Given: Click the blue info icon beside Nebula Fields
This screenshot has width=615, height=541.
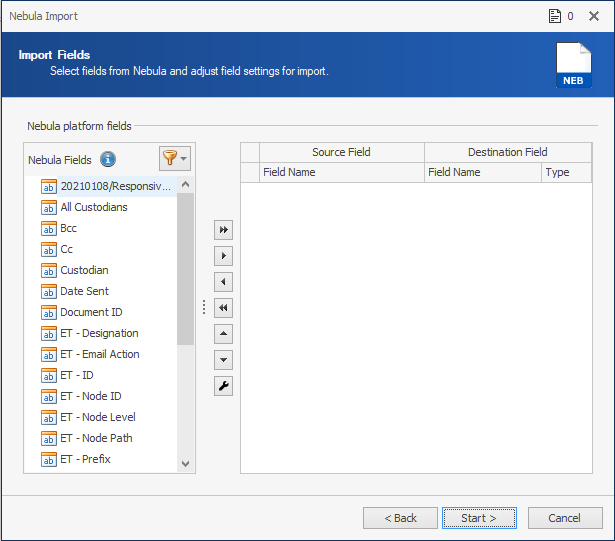Looking at the screenshot, I should click(x=108, y=159).
